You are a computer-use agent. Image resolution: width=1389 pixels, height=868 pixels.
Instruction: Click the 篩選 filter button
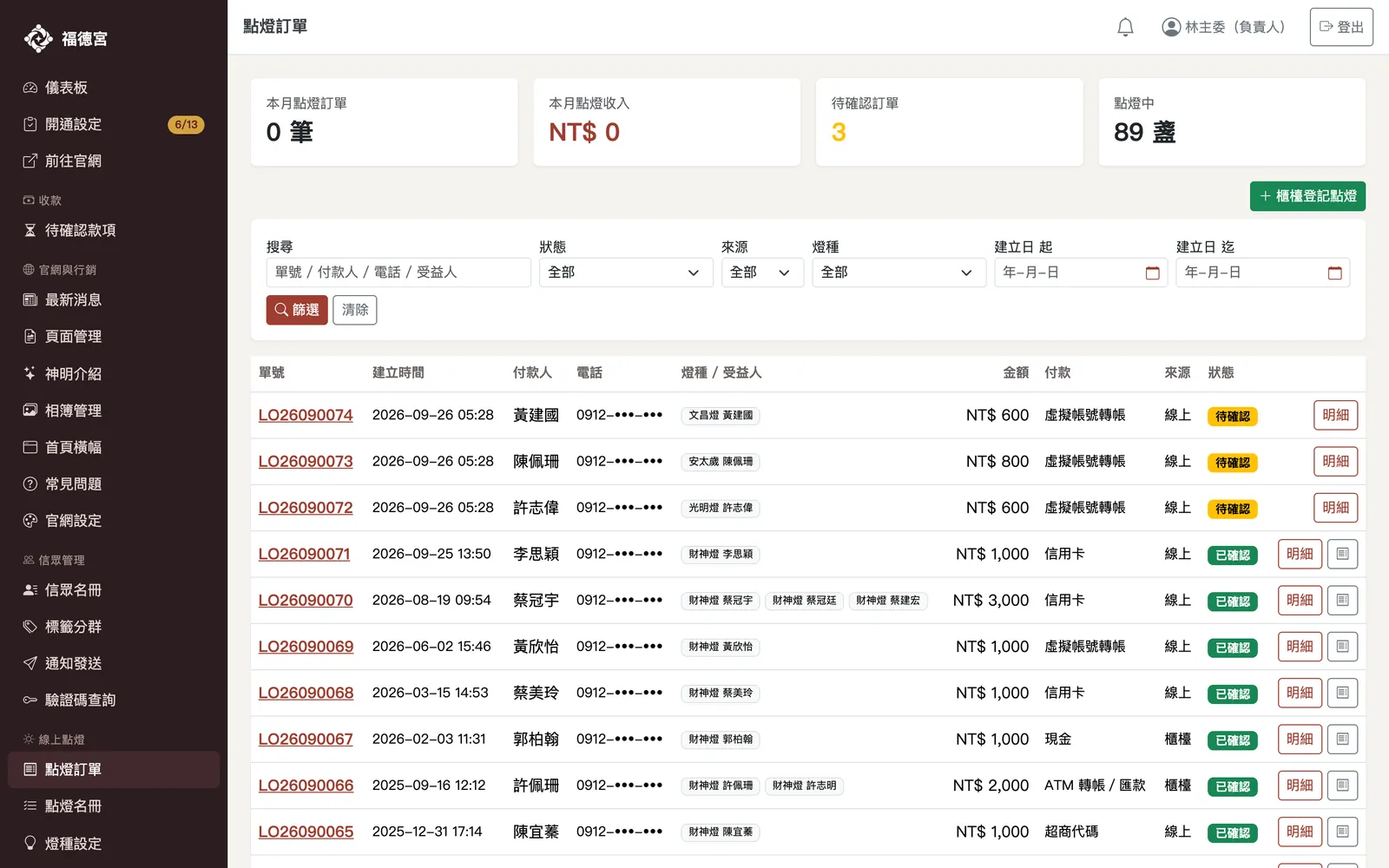tap(297, 310)
